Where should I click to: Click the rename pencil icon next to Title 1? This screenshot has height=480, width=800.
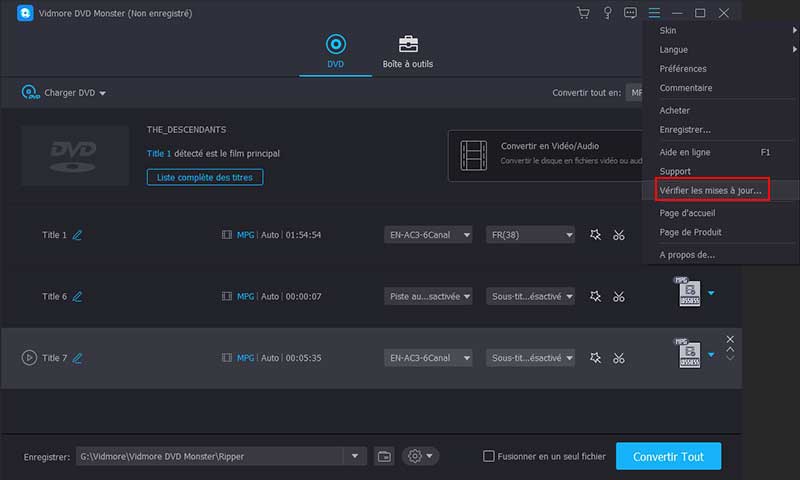(77, 235)
